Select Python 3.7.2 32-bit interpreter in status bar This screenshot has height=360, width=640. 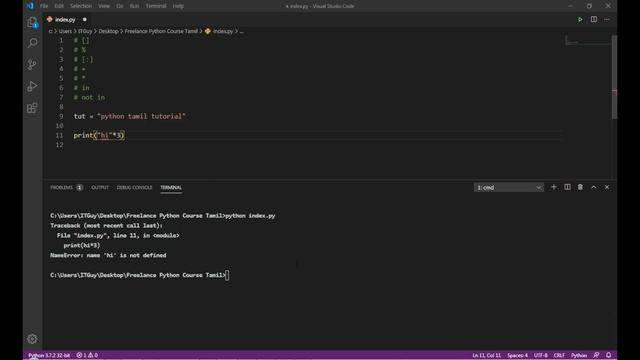(x=49, y=355)
